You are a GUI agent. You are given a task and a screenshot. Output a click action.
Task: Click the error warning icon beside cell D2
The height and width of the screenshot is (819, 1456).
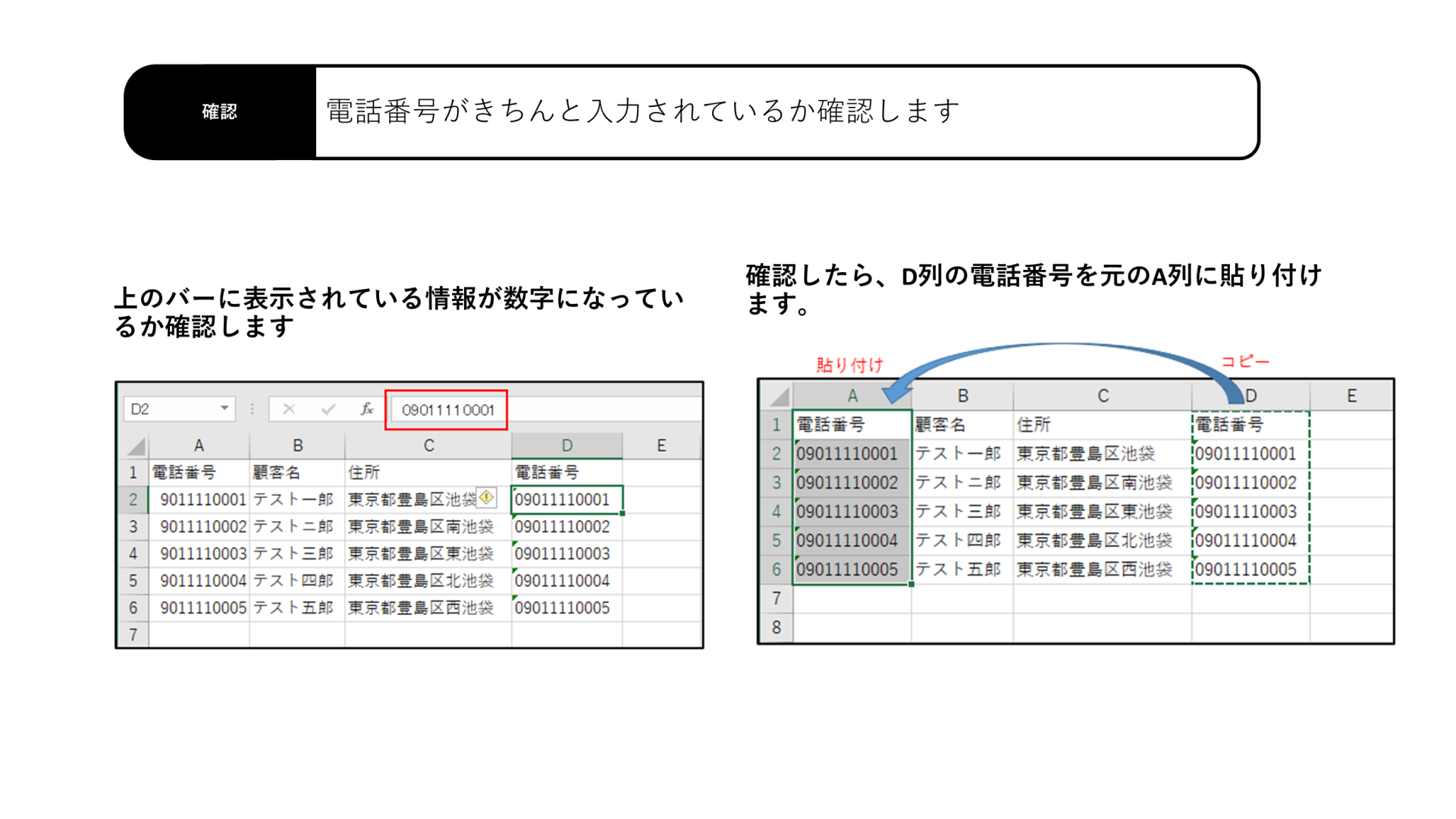(487, 497)
